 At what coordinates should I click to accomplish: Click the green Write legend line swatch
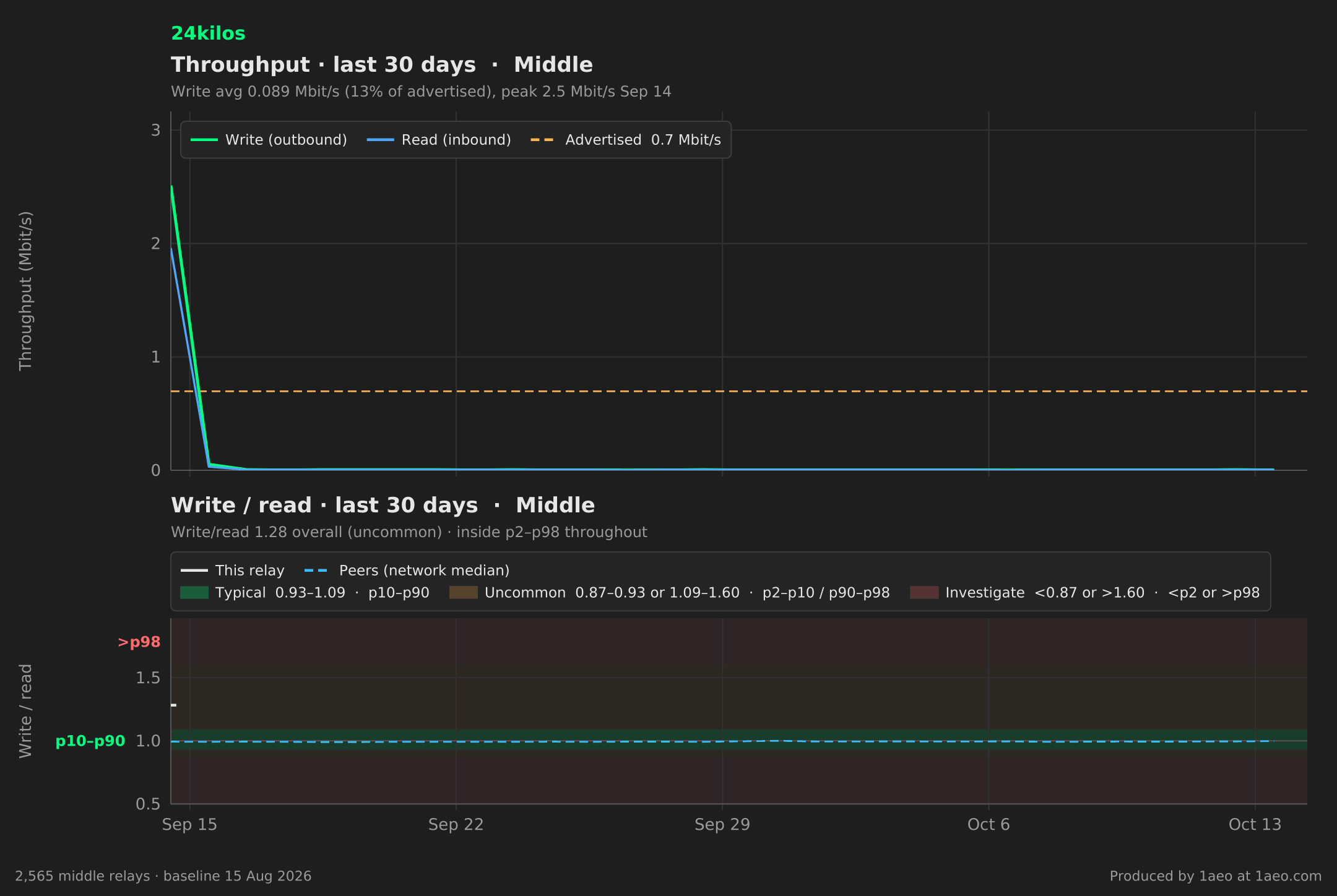[204, 140]
